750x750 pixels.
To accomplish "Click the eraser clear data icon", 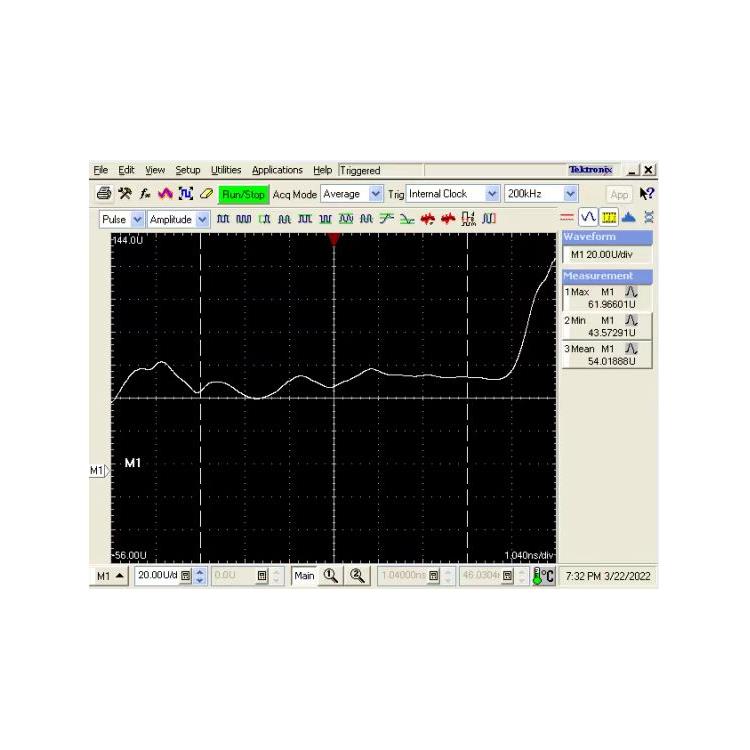I will tap(206, 194).
